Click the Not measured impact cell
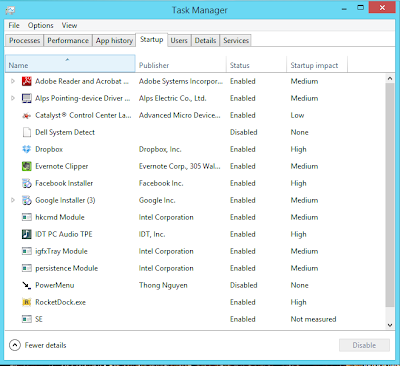The image size is (400, 366). (313, 319)
